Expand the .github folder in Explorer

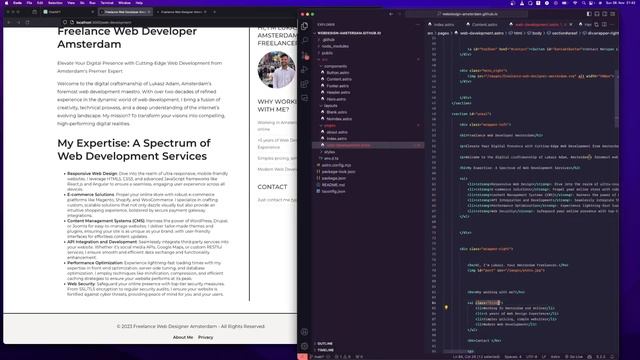pos(329,40)
